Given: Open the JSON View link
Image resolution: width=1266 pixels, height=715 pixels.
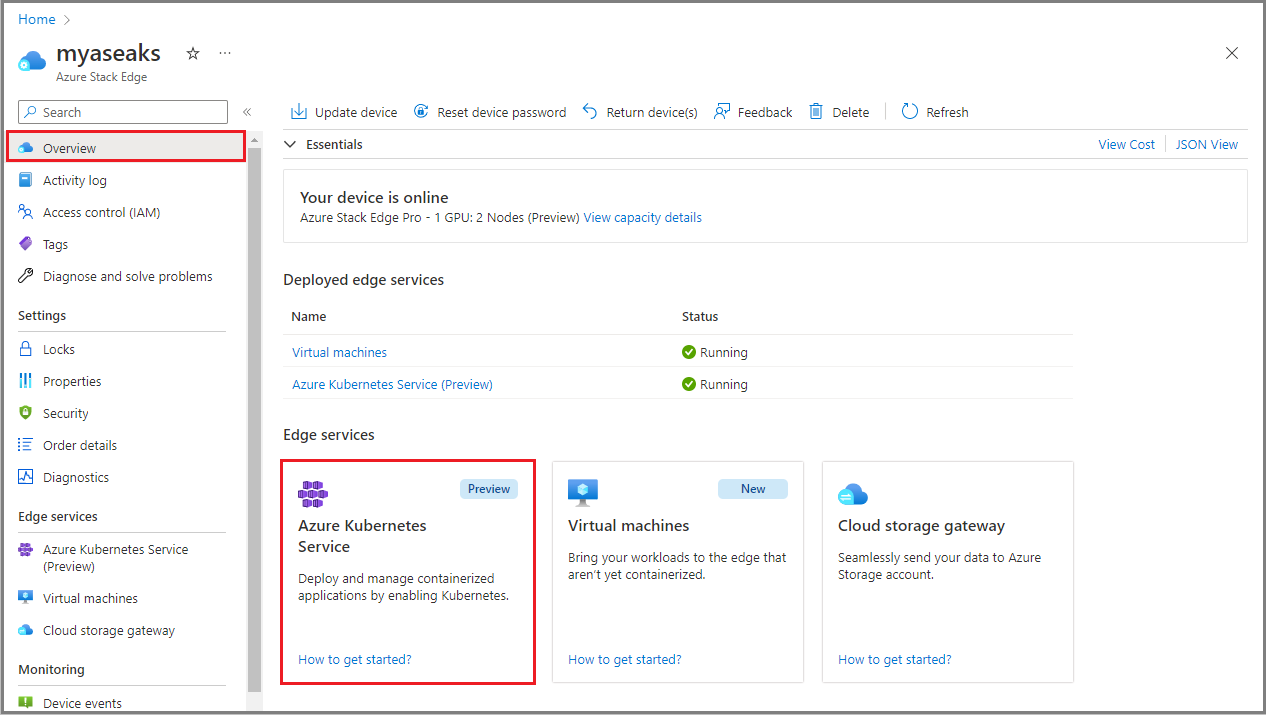Looking at the screenshot, I should click(x=1206, y=144).
